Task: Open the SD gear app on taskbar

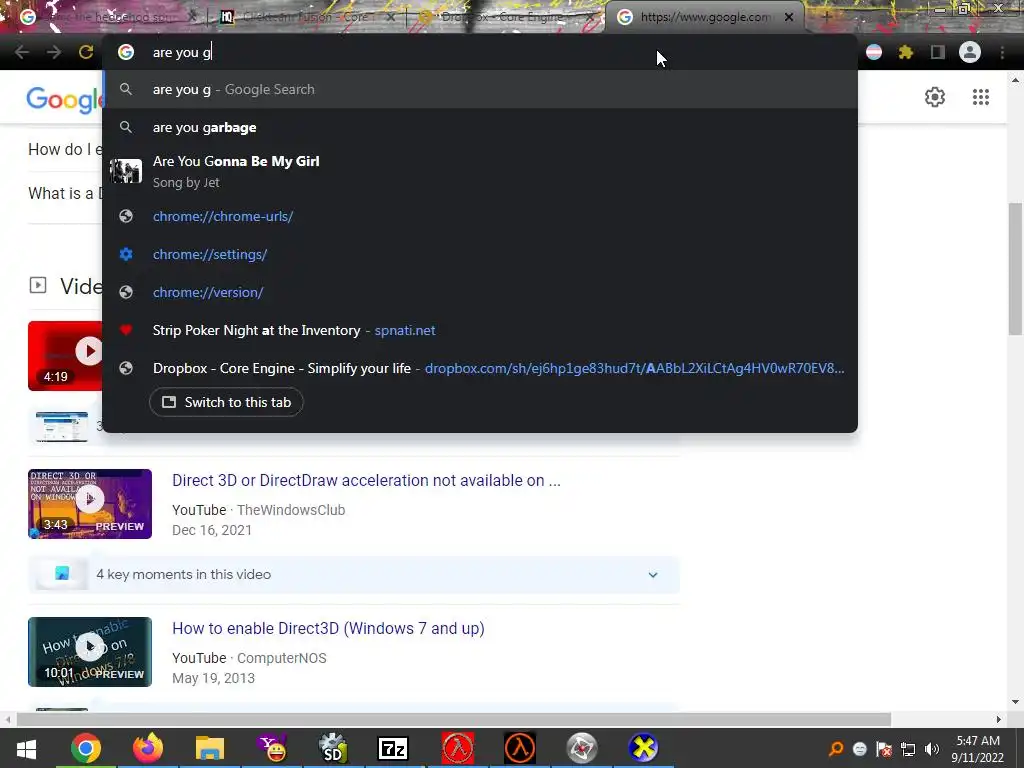Action: (333, 748)
